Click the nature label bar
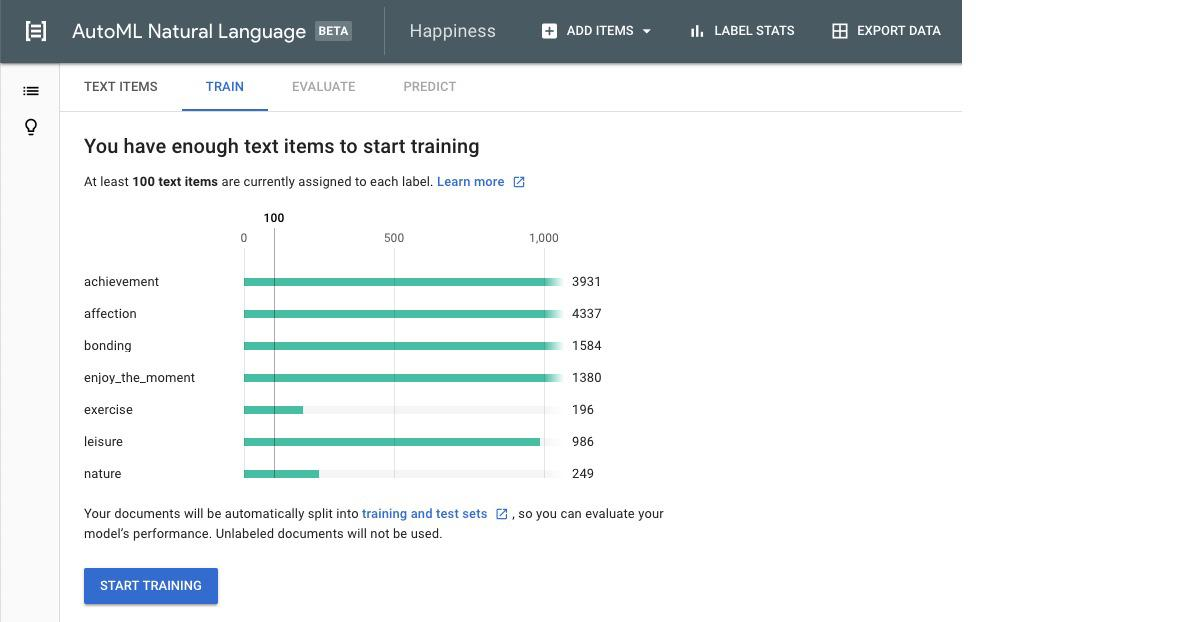The image size is (1200, 622). click(x=281, y=474)
